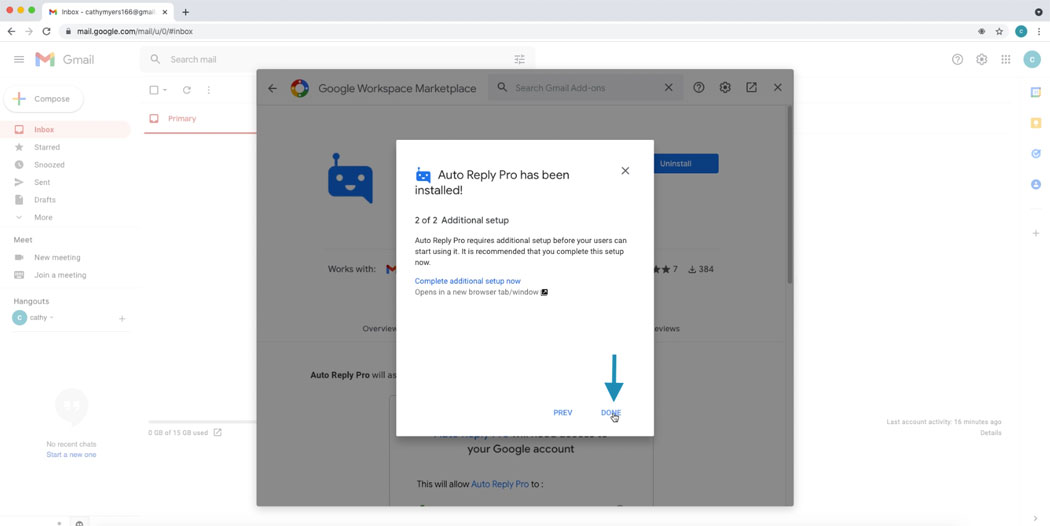Click the Compose button

pos(44,99)
